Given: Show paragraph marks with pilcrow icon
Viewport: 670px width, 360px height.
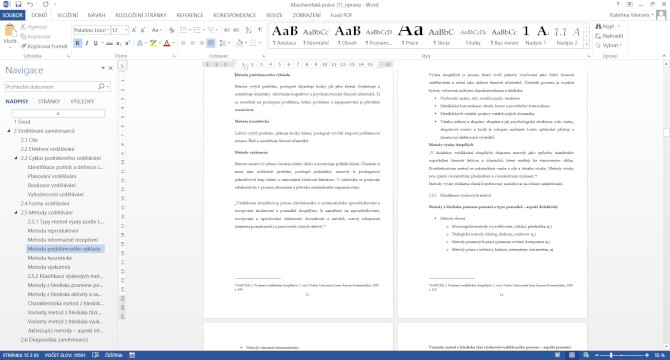Looking at the screenshot, I should point(260,30).
